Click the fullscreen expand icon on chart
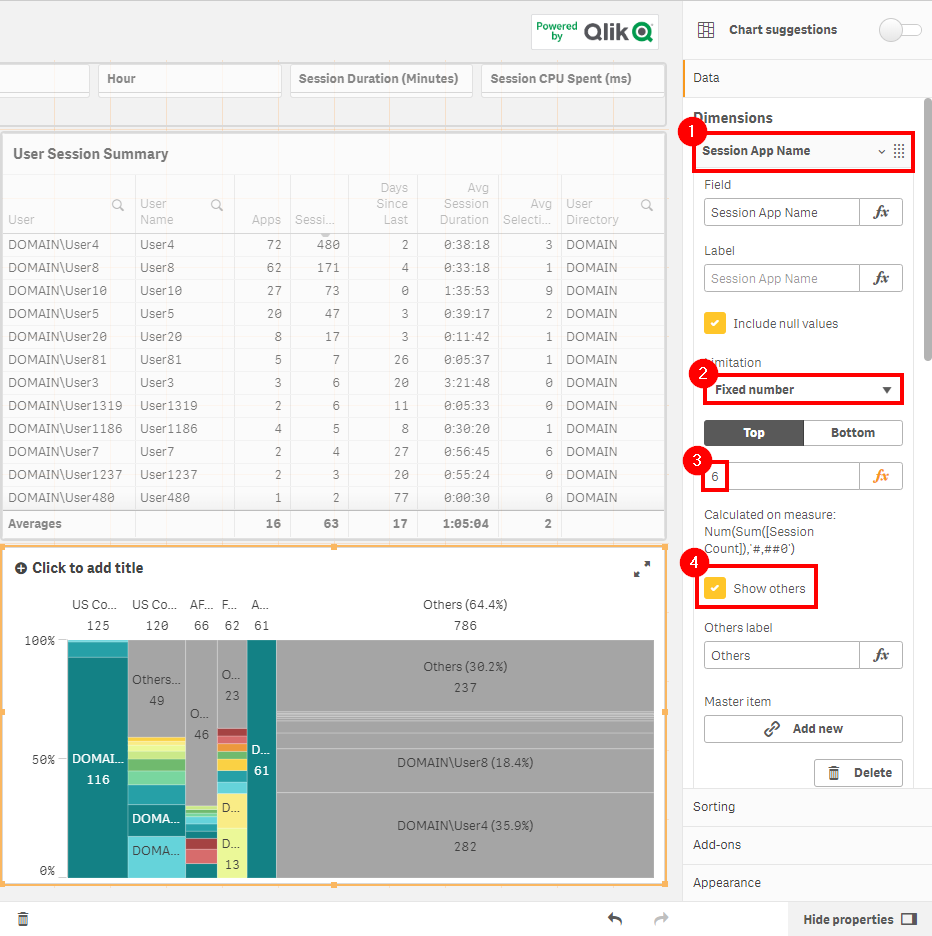This screenshot has height=936, width=932. click(642, 568)
